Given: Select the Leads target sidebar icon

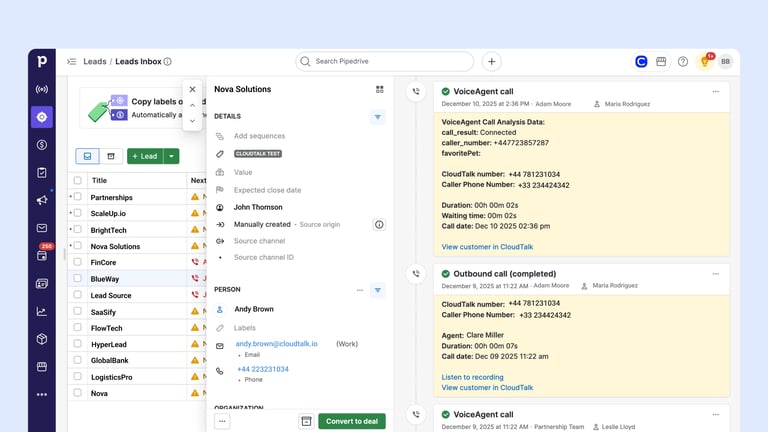Looking at the screenshot, I should coord(42,117).
